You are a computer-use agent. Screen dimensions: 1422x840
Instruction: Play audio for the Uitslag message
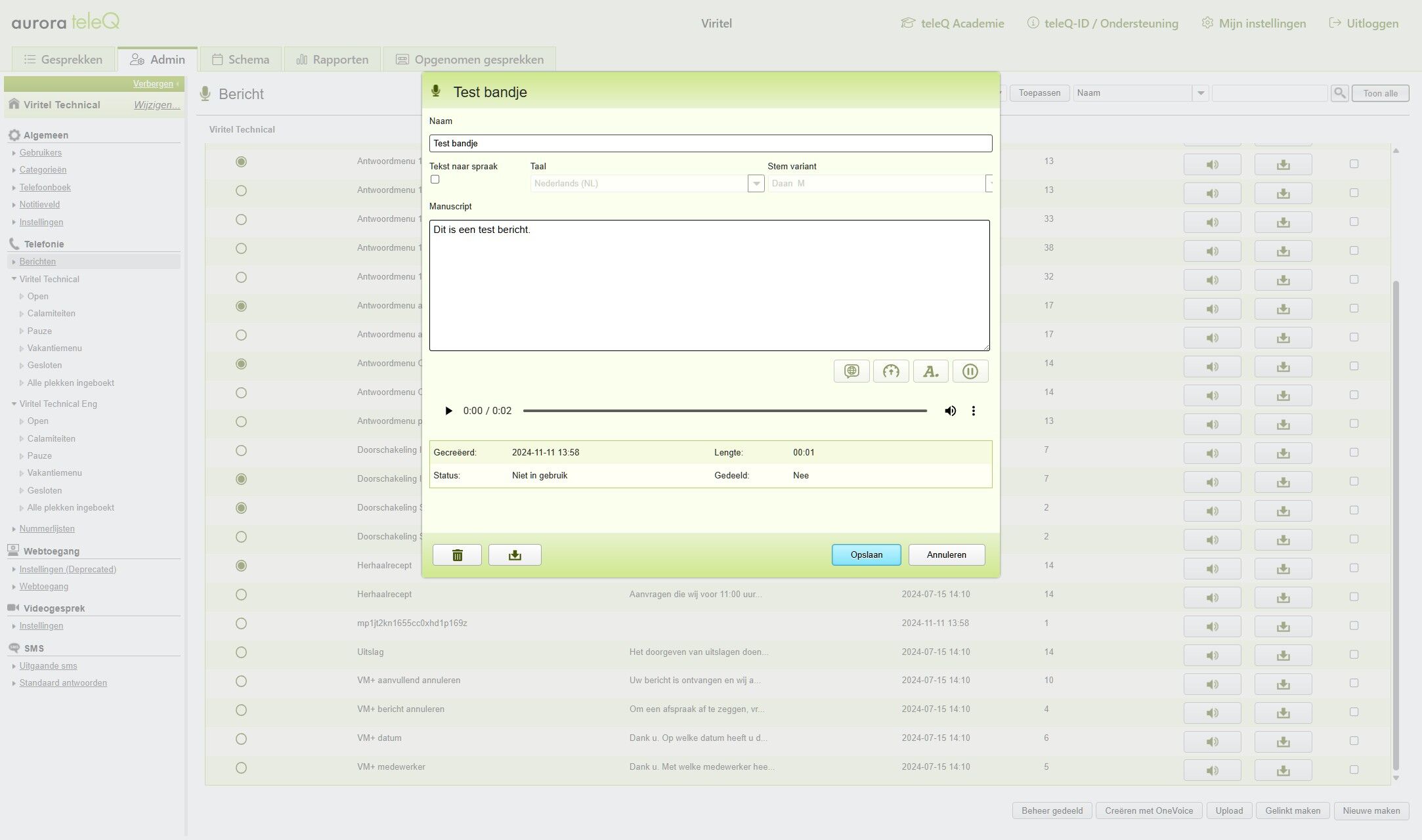click(x=1212, y=655)
